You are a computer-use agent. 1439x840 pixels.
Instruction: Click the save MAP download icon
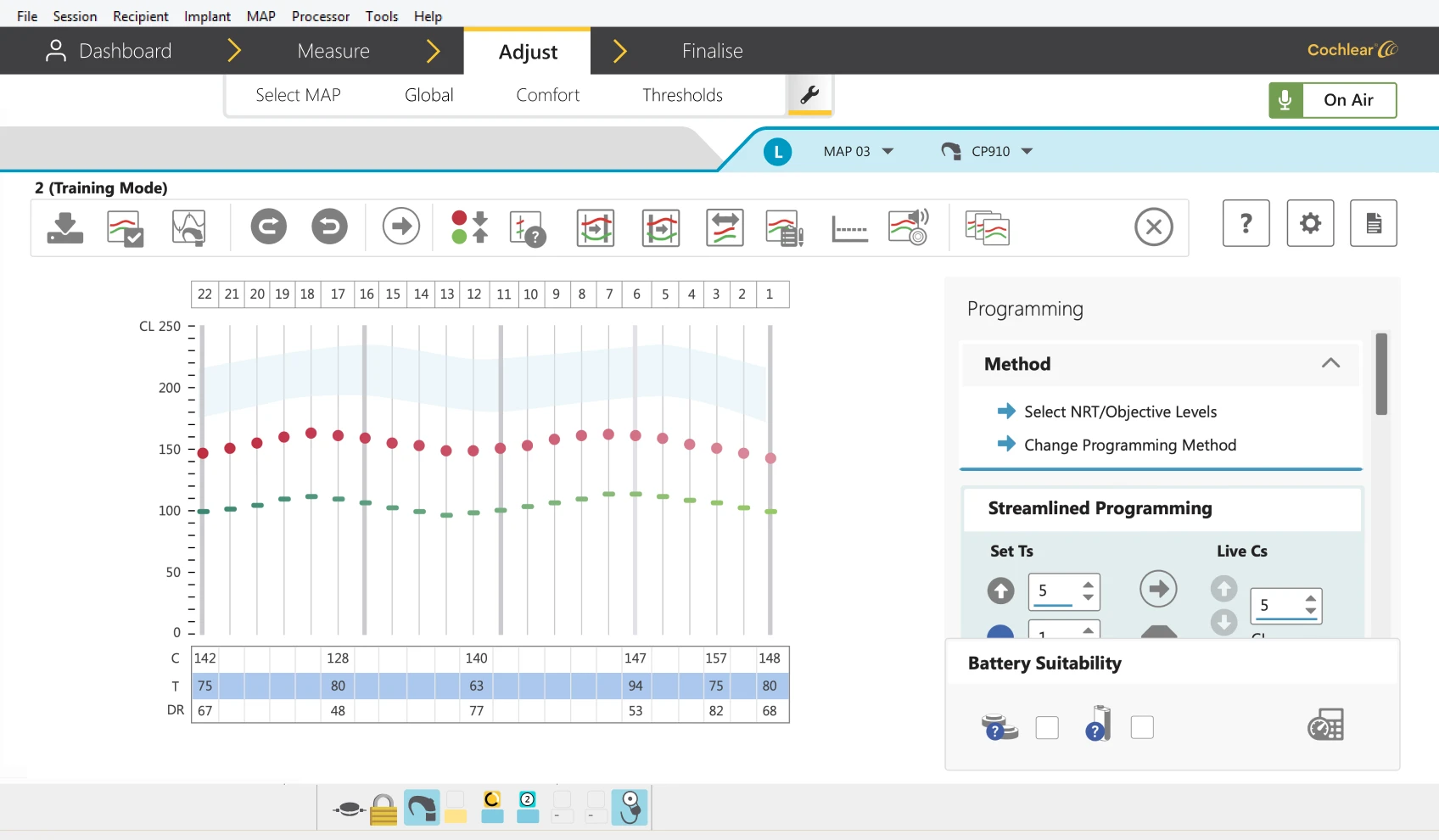pos(64,227)
